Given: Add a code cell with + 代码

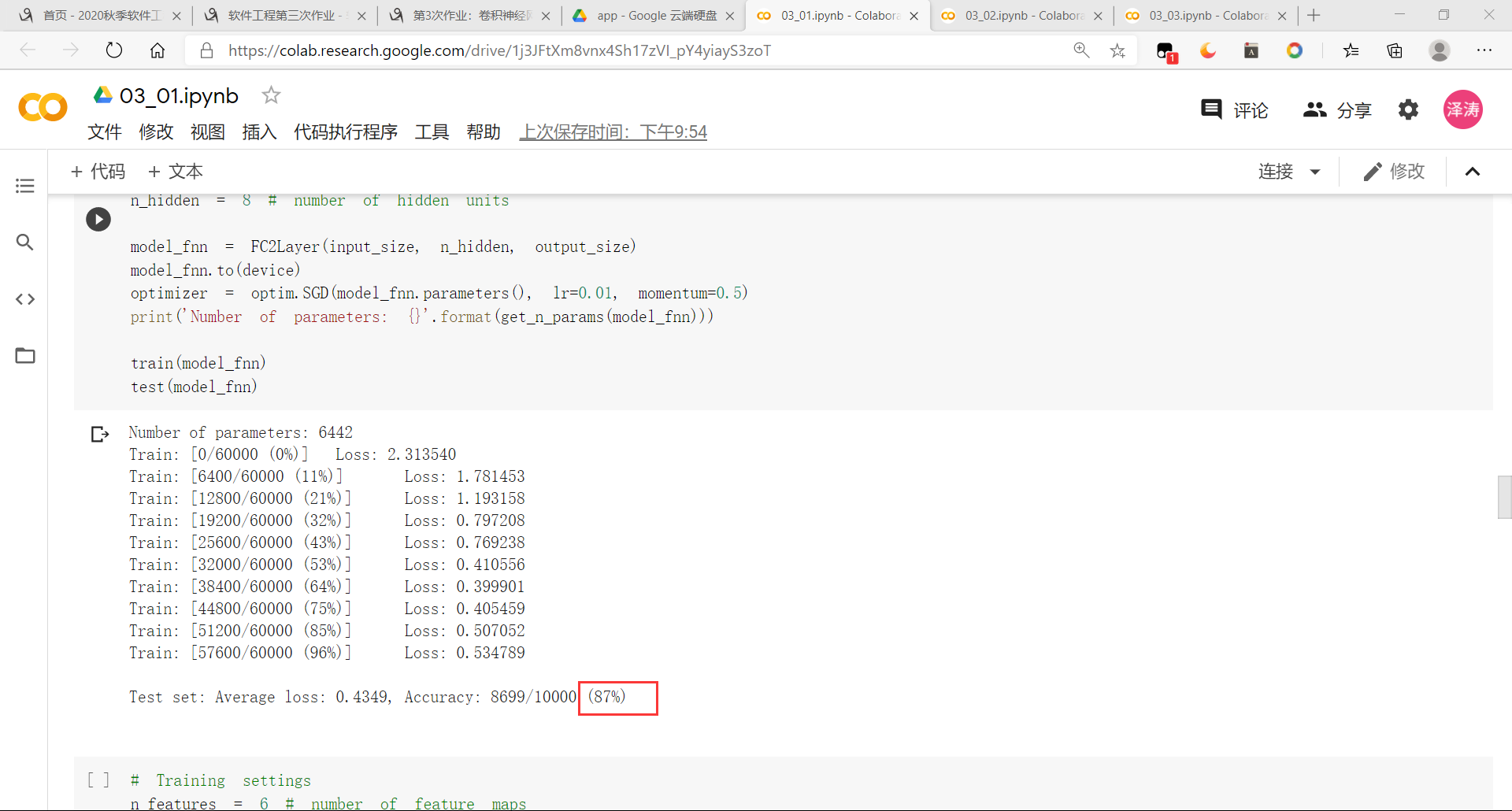Looking at the screenshot, I should pos(98,172).
